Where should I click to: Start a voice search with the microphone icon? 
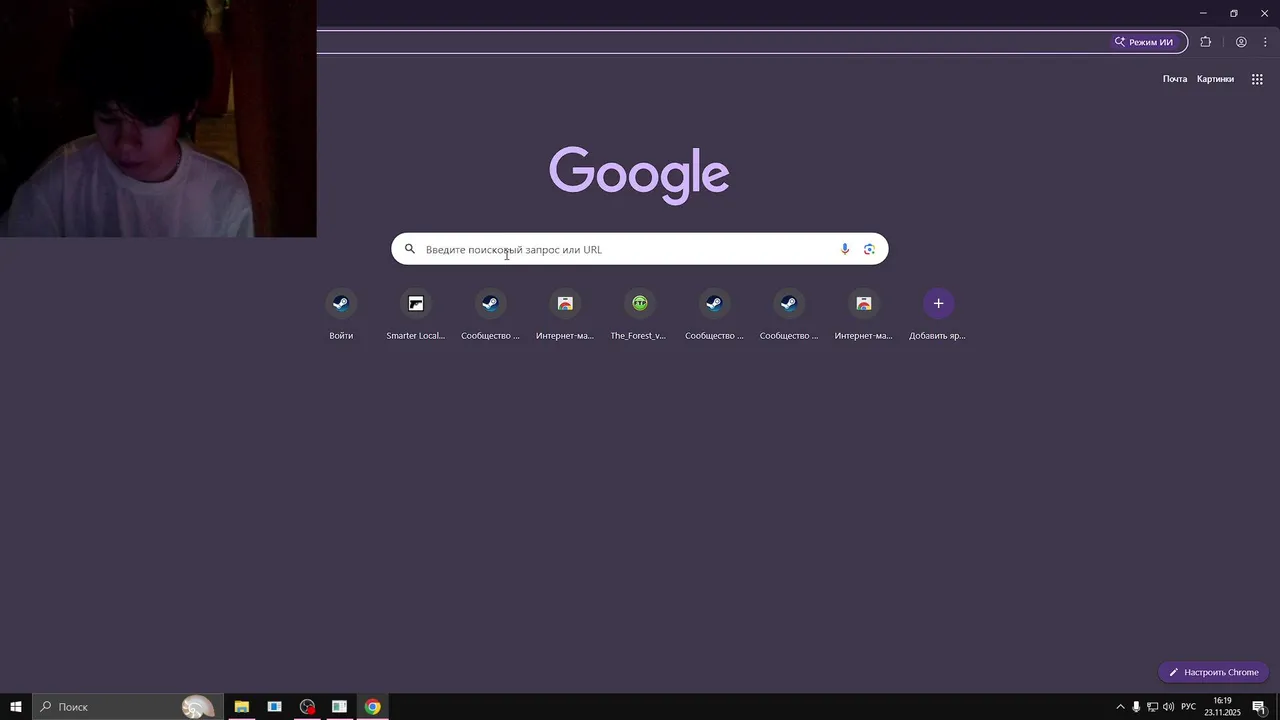pos(845,249)
